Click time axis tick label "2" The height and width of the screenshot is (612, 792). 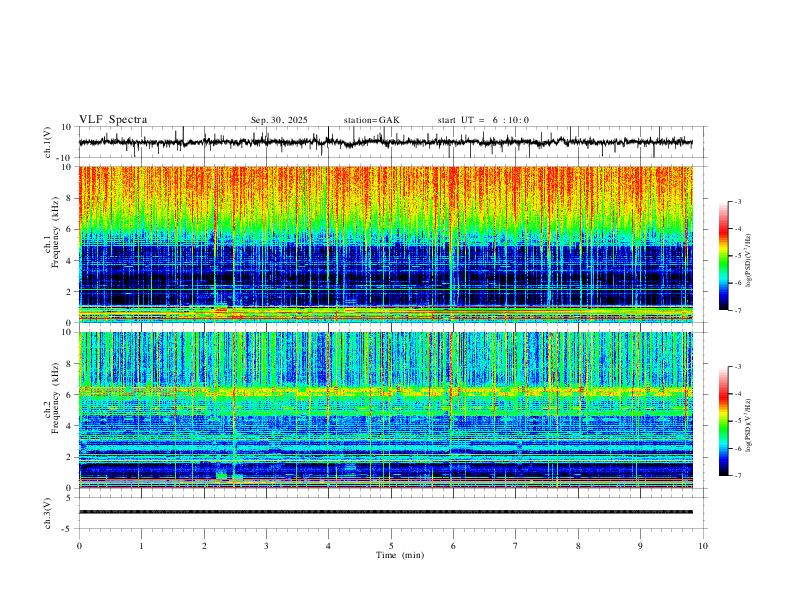(x=204, y=546)
